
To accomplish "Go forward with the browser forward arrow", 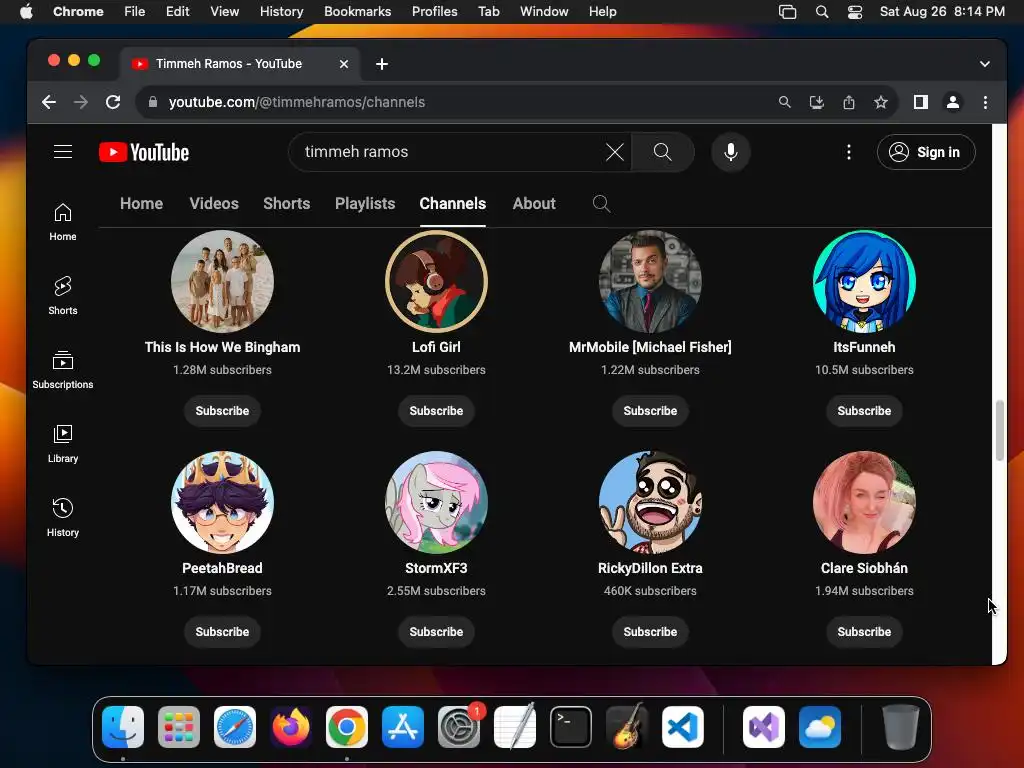I will (x=81, y=102).
